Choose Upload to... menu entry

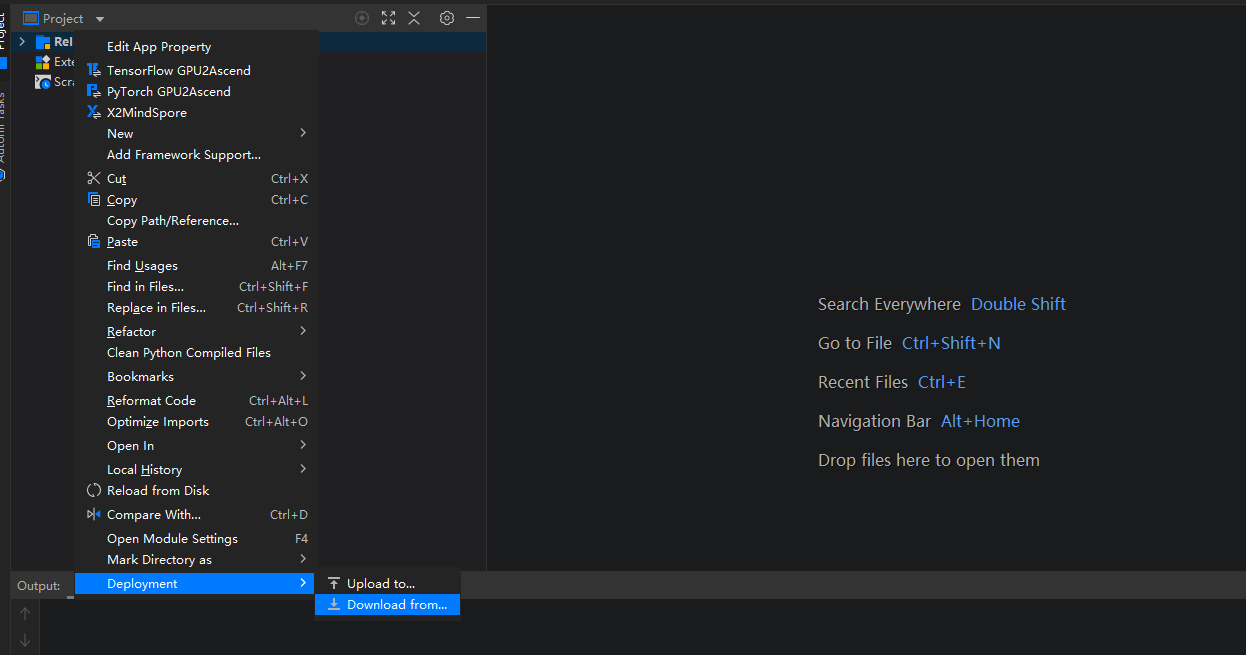click(x=380, y=583)
